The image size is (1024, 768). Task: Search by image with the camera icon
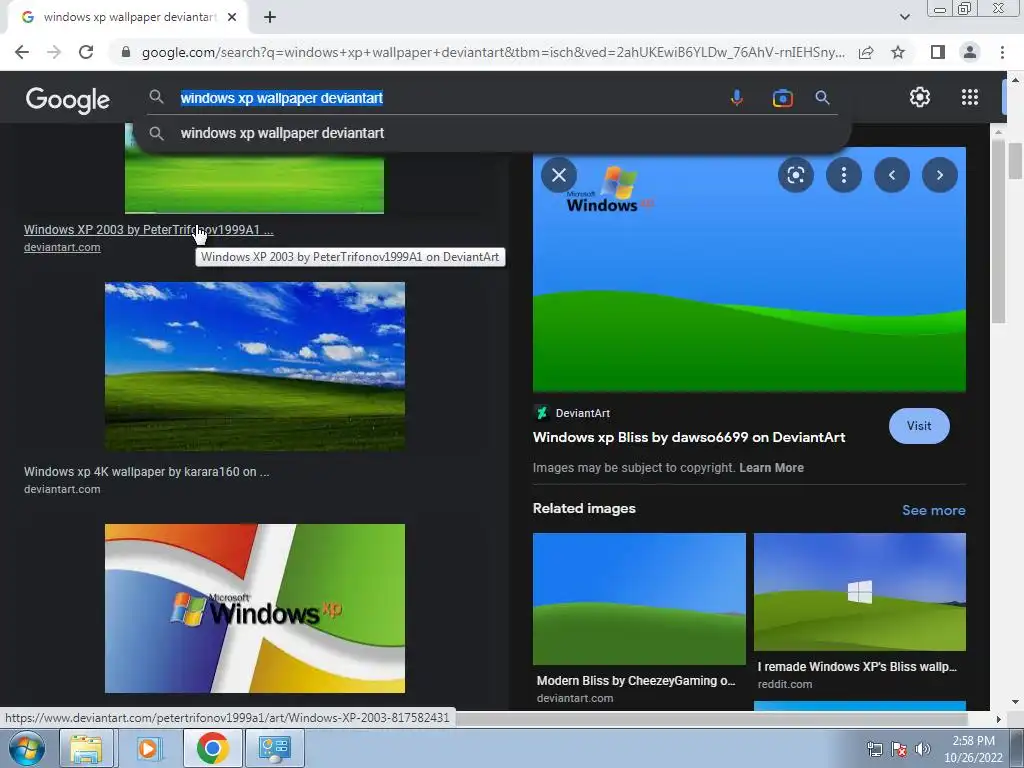[x=782, y=98]
